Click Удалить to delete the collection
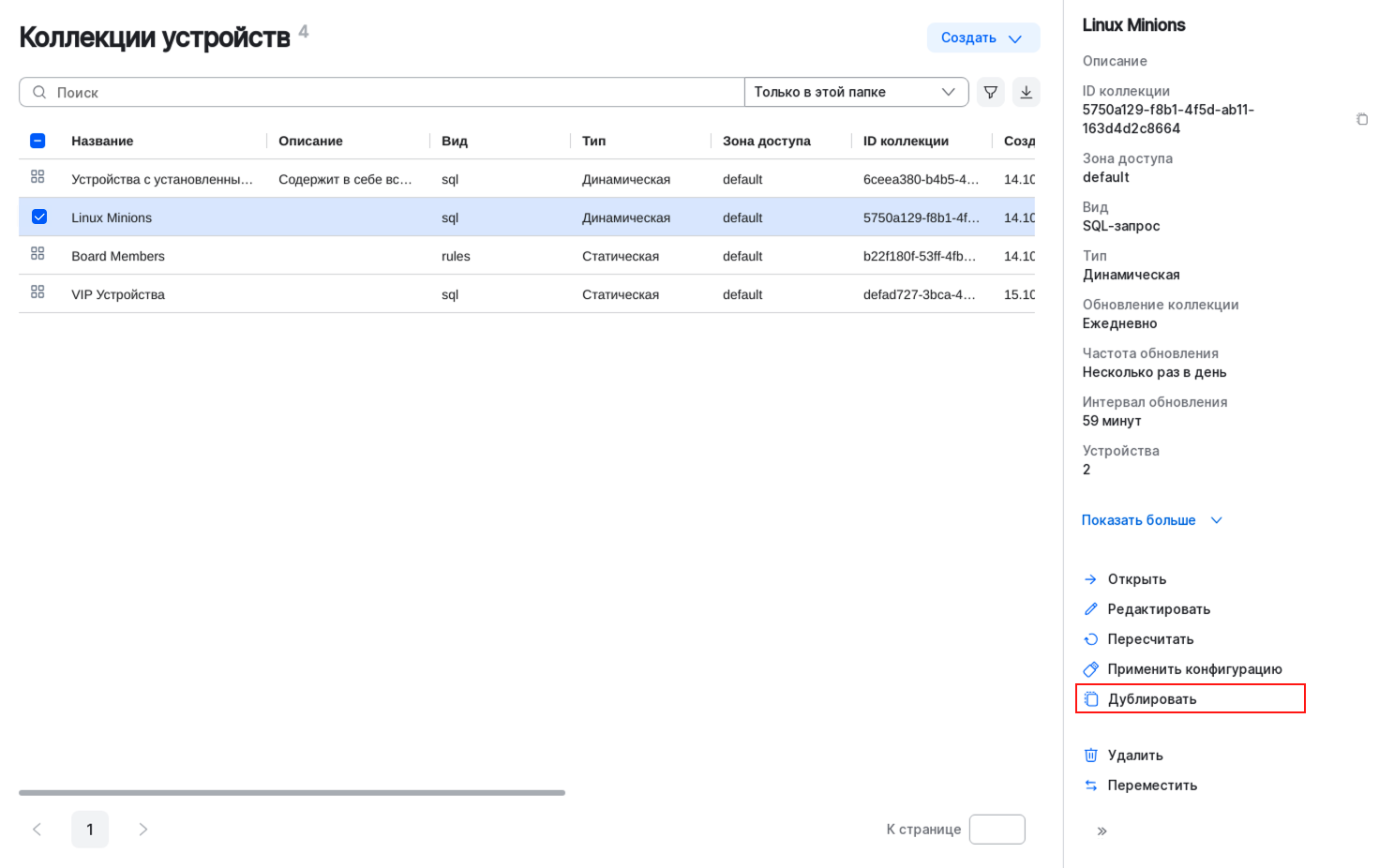1394x868 pixels. pos(1134,756)
